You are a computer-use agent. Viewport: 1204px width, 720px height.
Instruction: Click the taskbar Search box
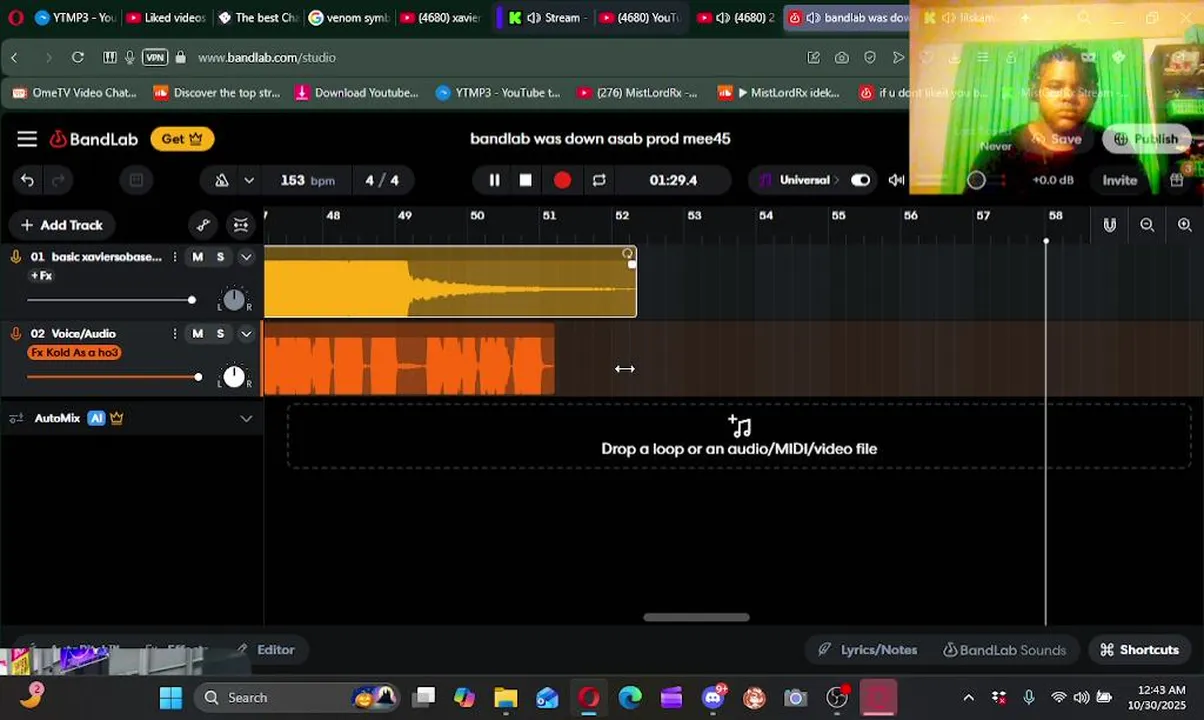tap(297, 698)
